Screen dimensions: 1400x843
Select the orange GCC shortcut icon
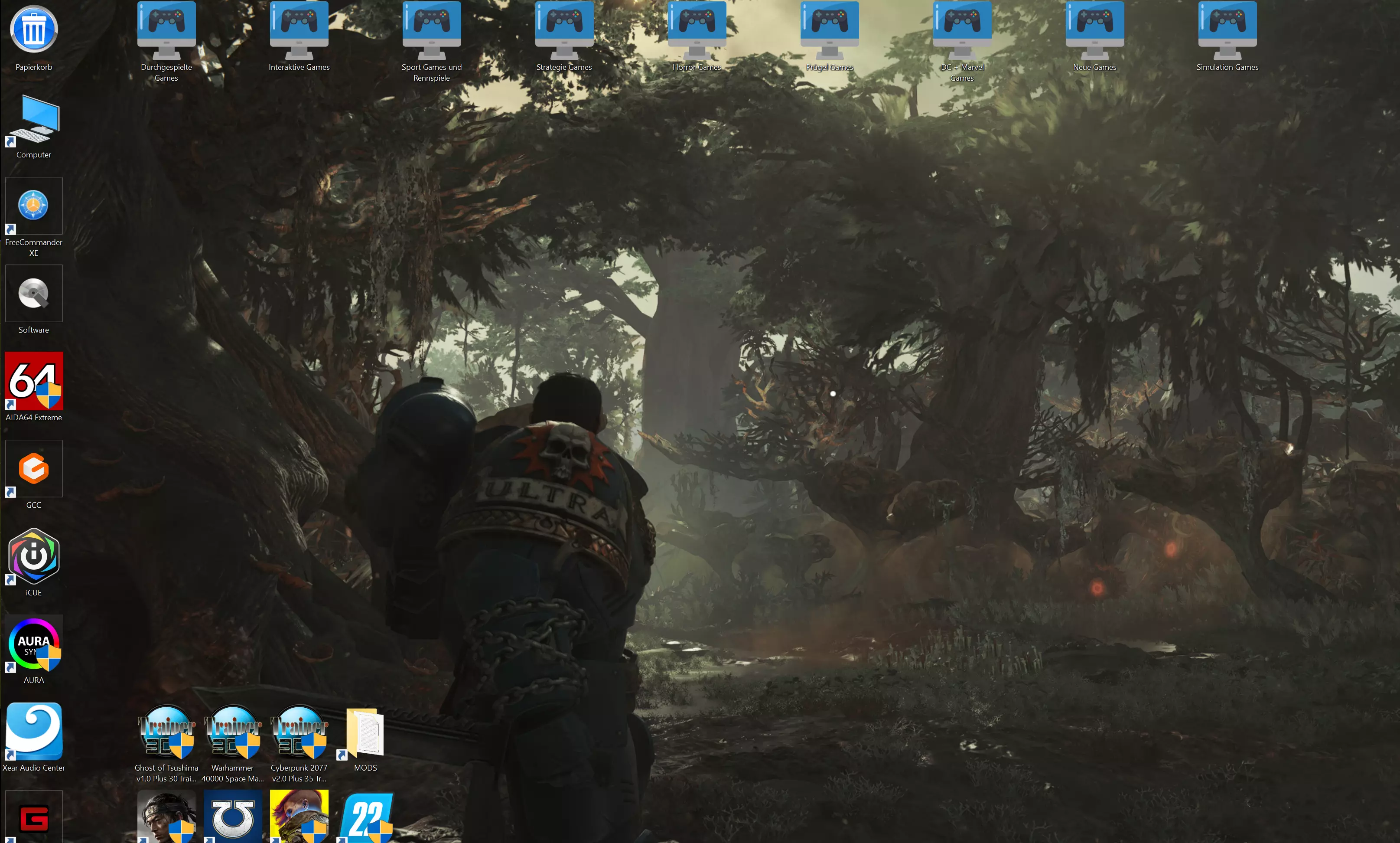(x=33, y=469)
